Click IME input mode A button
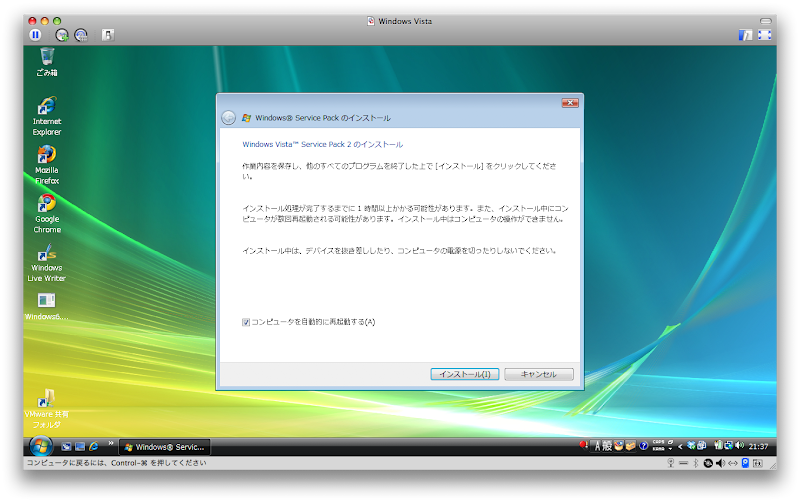800x502 pixels. (597, 446)
